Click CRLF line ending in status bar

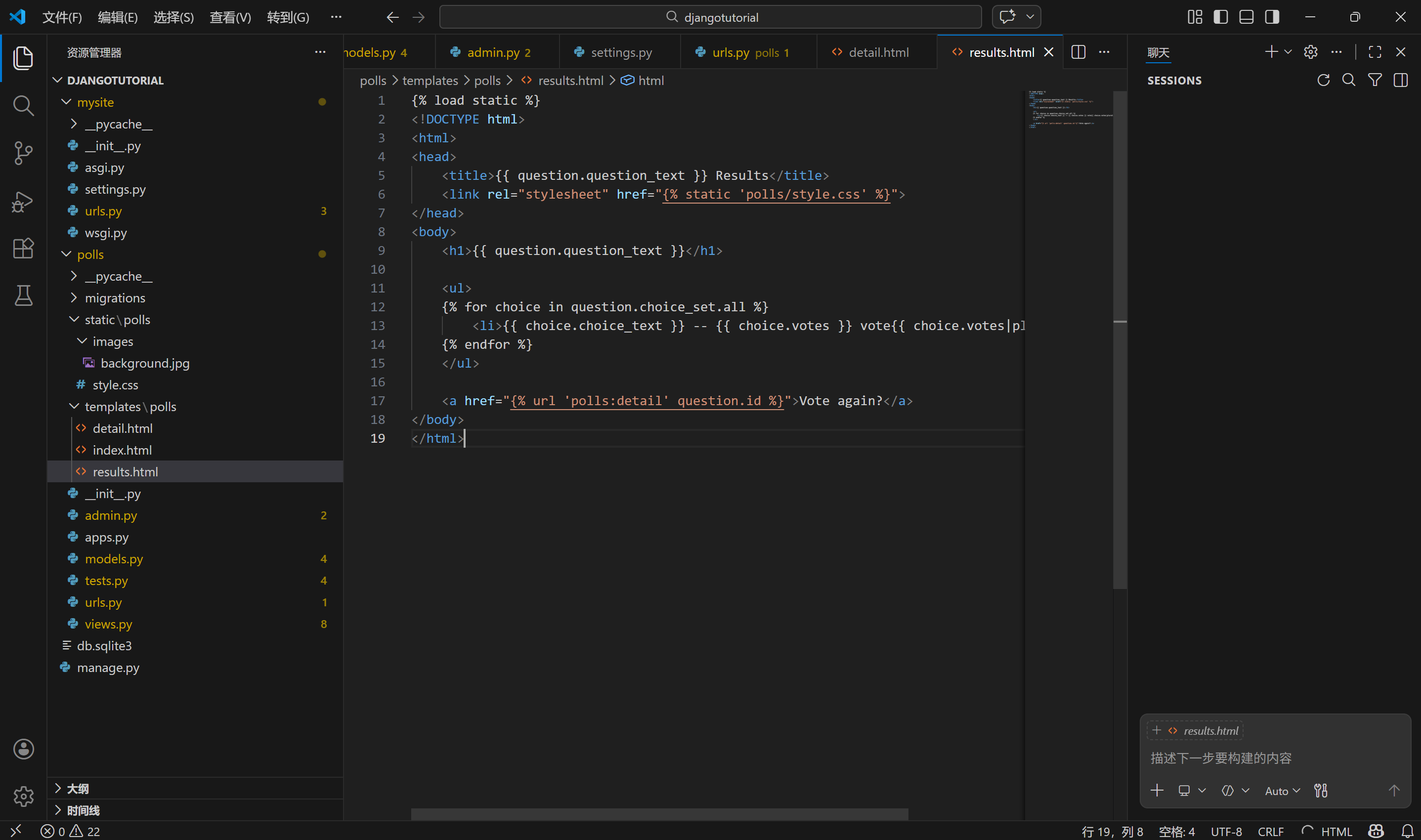[x=1270, y=831]
